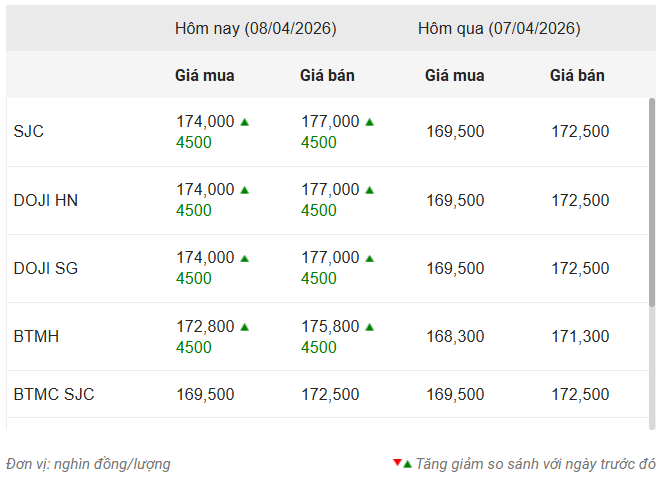Click the DOJI SG row label
The image size is (663, 487).
click(x=46, y=268)
